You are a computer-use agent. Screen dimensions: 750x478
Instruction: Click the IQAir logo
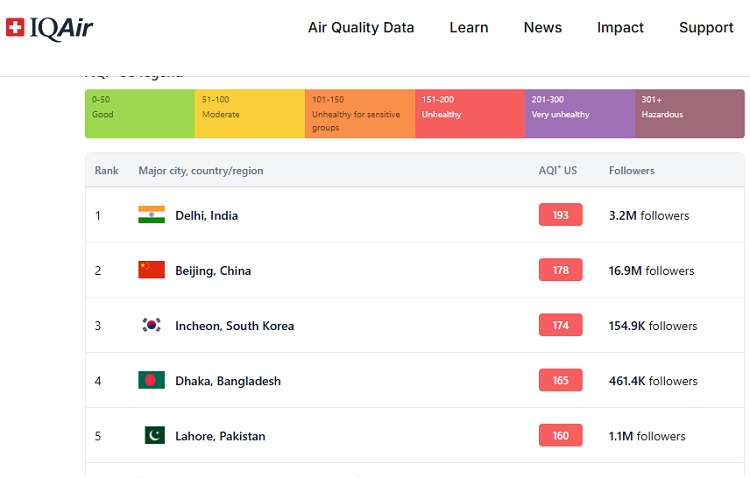pos(49,28)
